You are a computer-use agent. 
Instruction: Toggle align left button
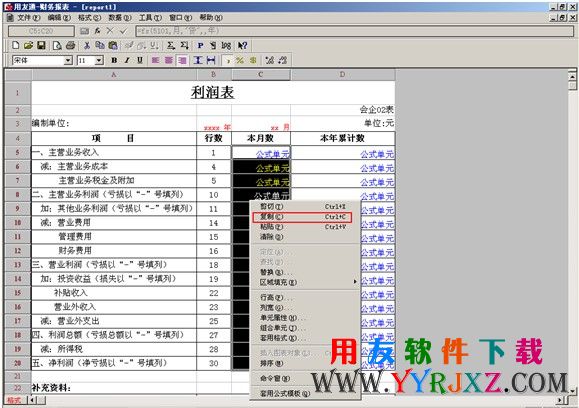click(155, 60)
